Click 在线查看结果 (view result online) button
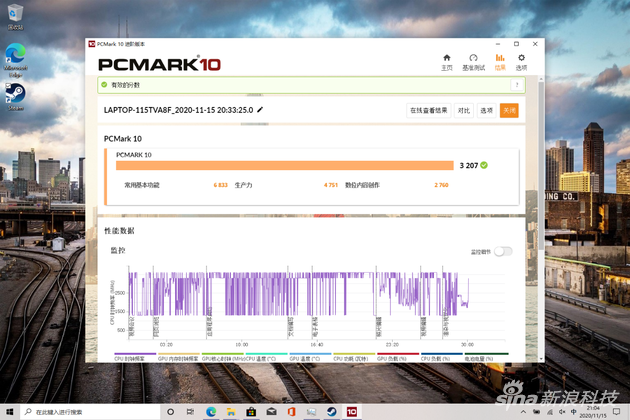The height and width of the screenshot is (420, 630). 429,111
